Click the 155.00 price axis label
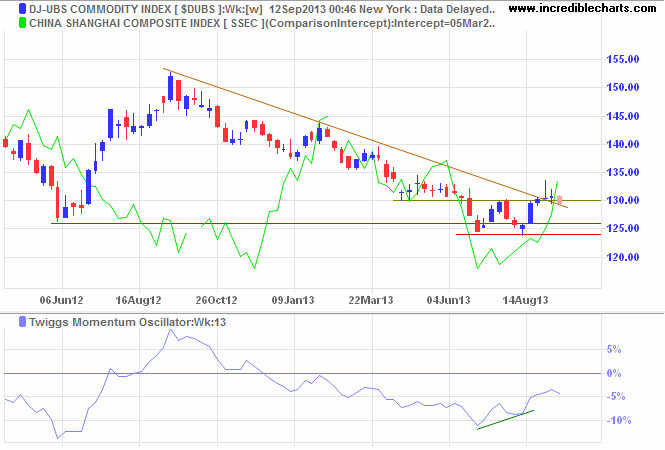The image size is (665, 450). pos(623,59)
